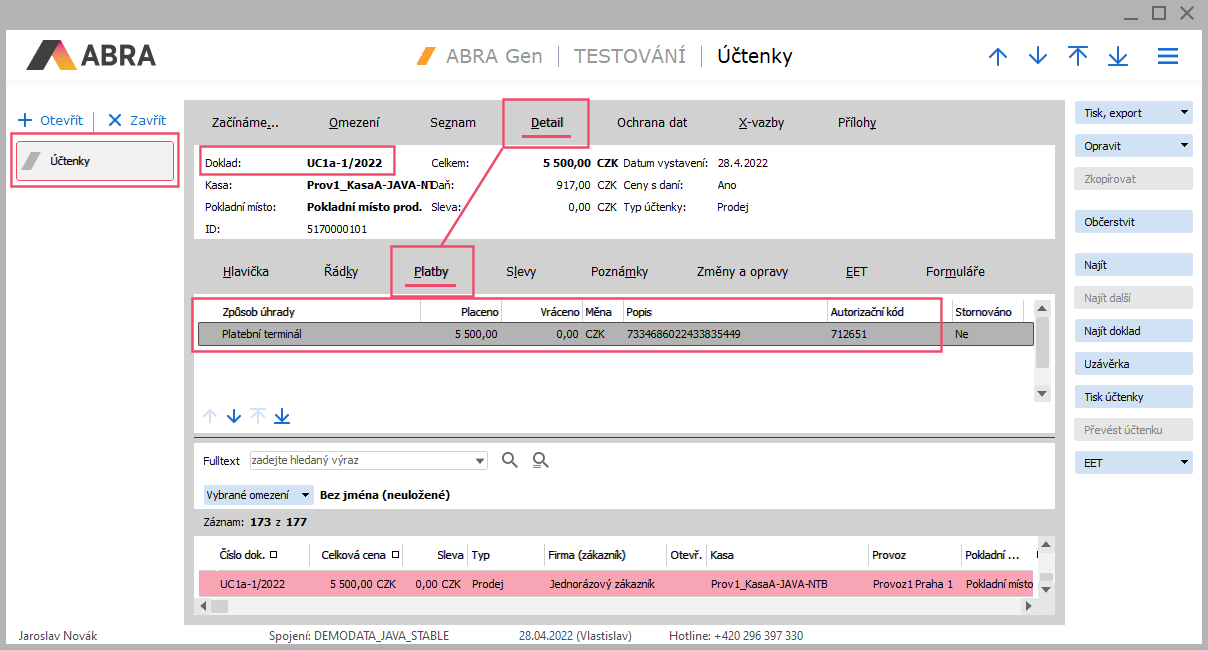Click the Zavřít close icon in sidebar
Viewport: 1208px width, 650px height.
[115, 120]
